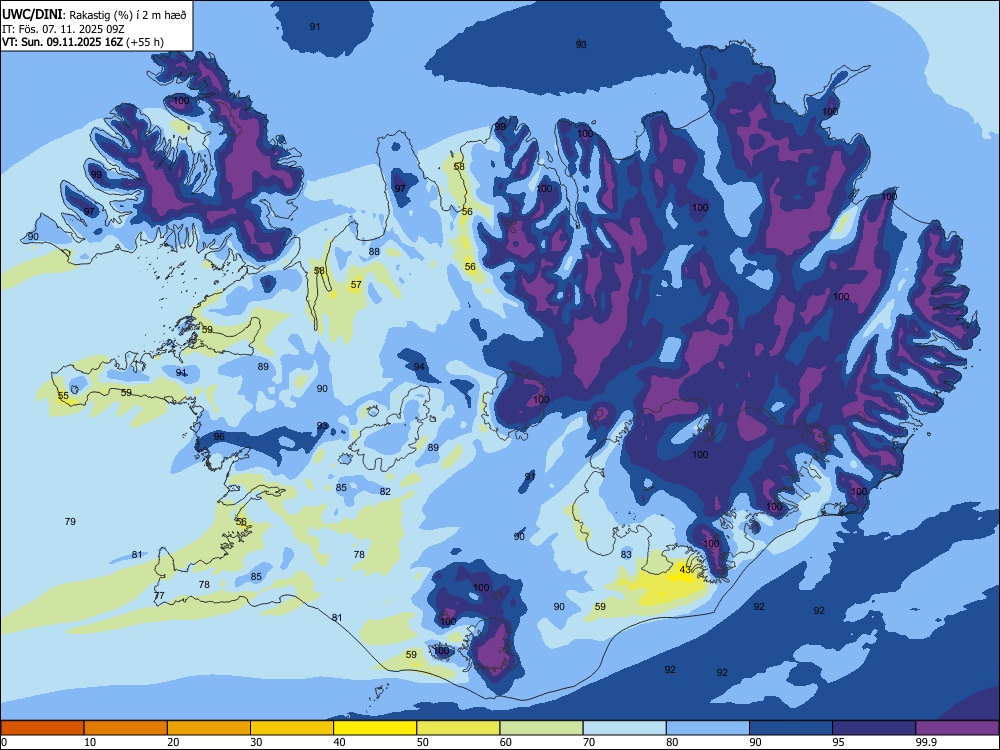Image resolution: width=1000 pixels, height=750 pixels.
Task: Select the 57 humidity value
Action: point(357,285)
